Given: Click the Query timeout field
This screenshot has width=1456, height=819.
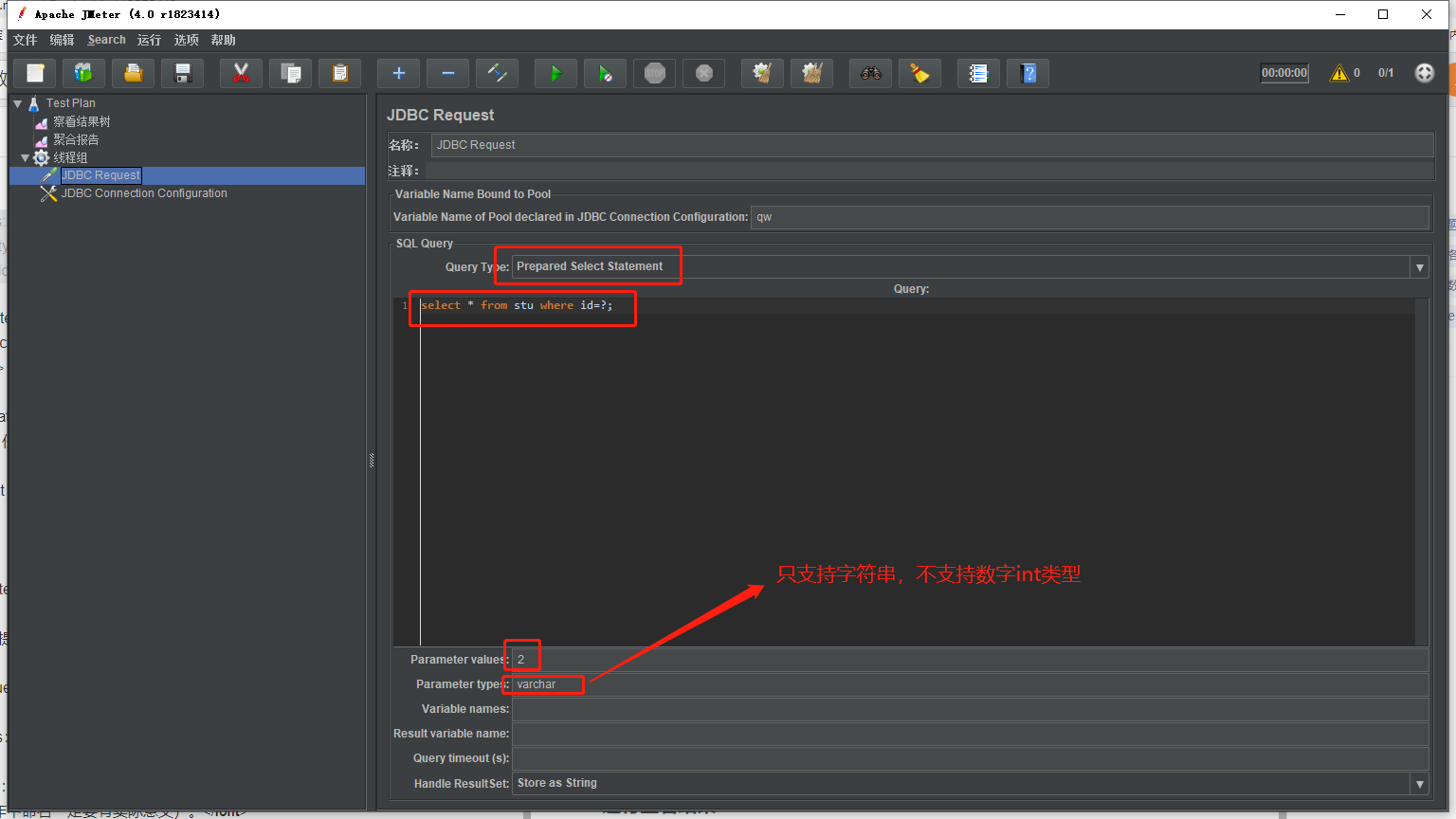Looking at the screenshot, I should 970,758.
